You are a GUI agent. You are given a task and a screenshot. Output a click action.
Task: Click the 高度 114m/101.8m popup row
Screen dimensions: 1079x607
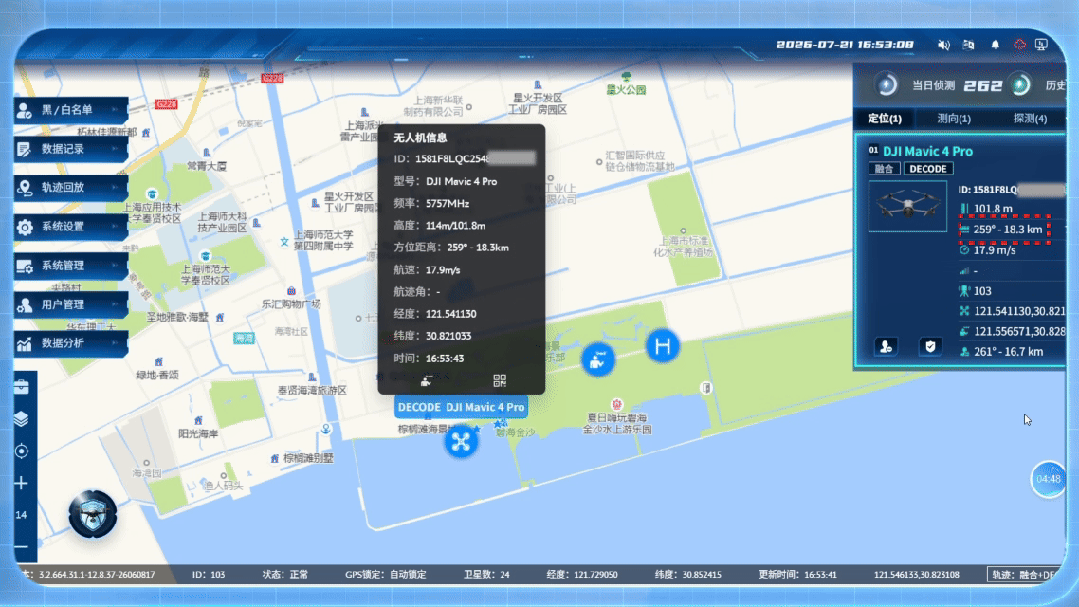click(x=440, y=226)
